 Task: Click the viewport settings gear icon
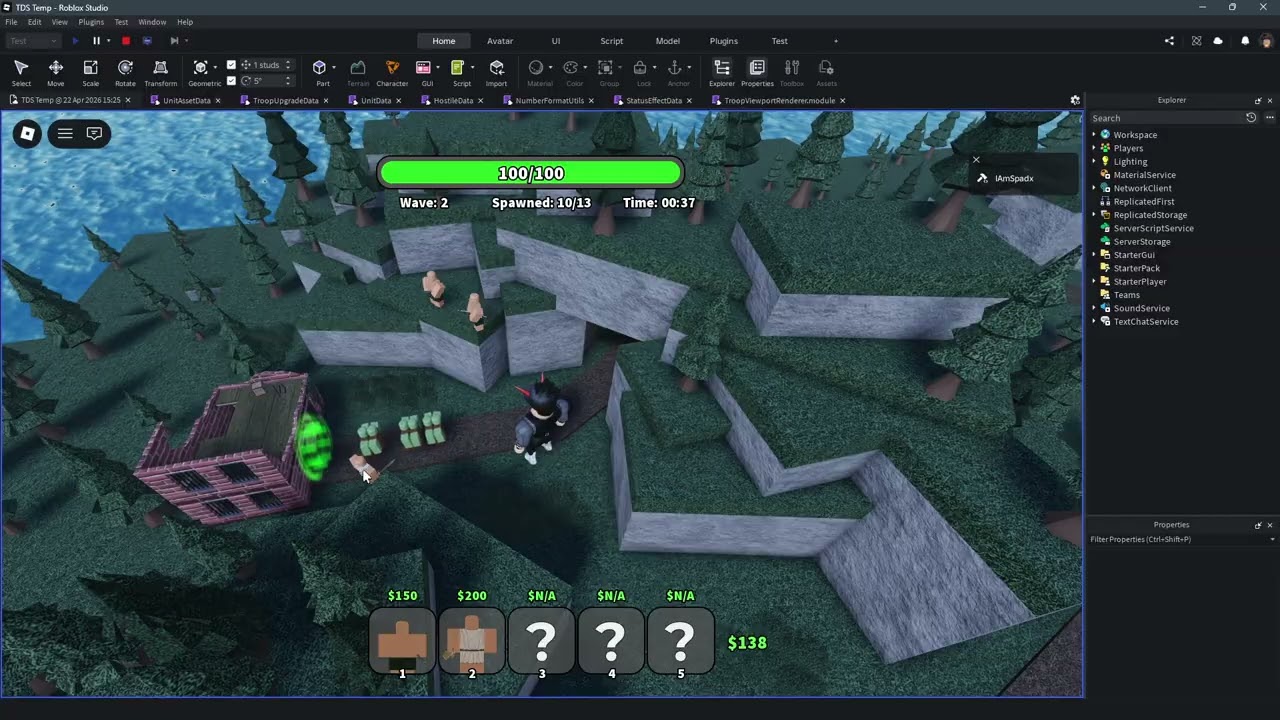(1075, 100)
